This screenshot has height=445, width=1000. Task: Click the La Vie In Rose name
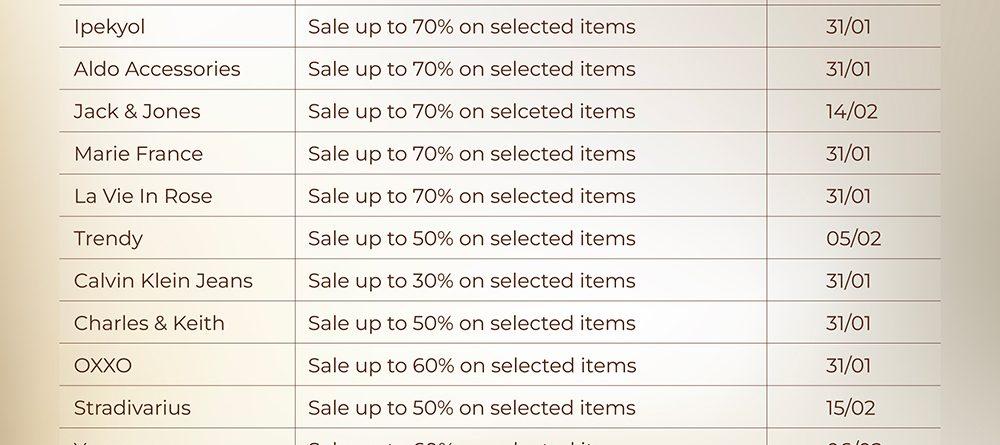click(143, 196)
